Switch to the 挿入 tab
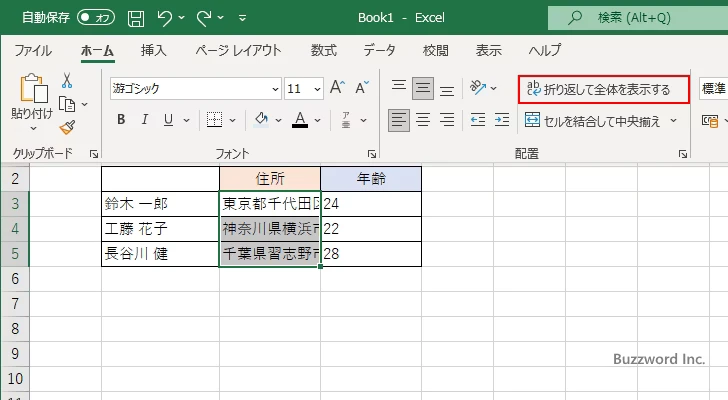This screenshot has width=728, height=400. coord(154,50)
